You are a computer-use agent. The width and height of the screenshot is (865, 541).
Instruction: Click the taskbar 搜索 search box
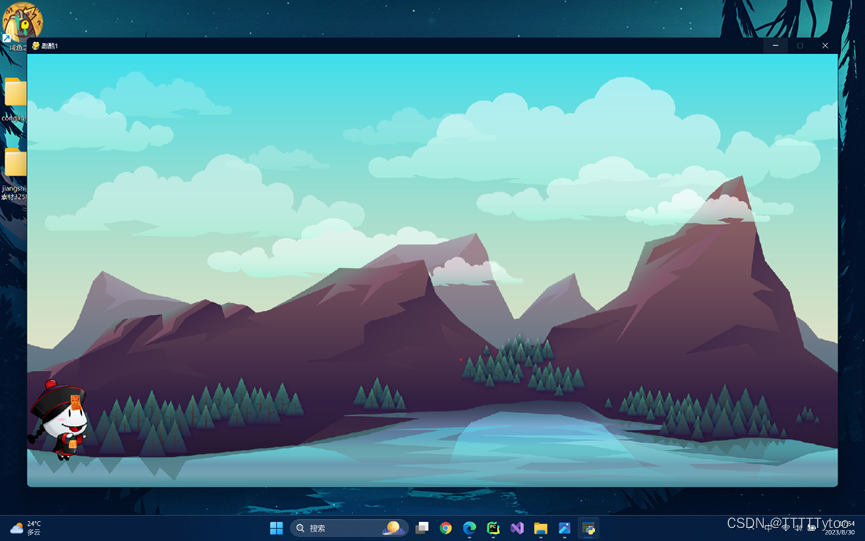(349, 528)
